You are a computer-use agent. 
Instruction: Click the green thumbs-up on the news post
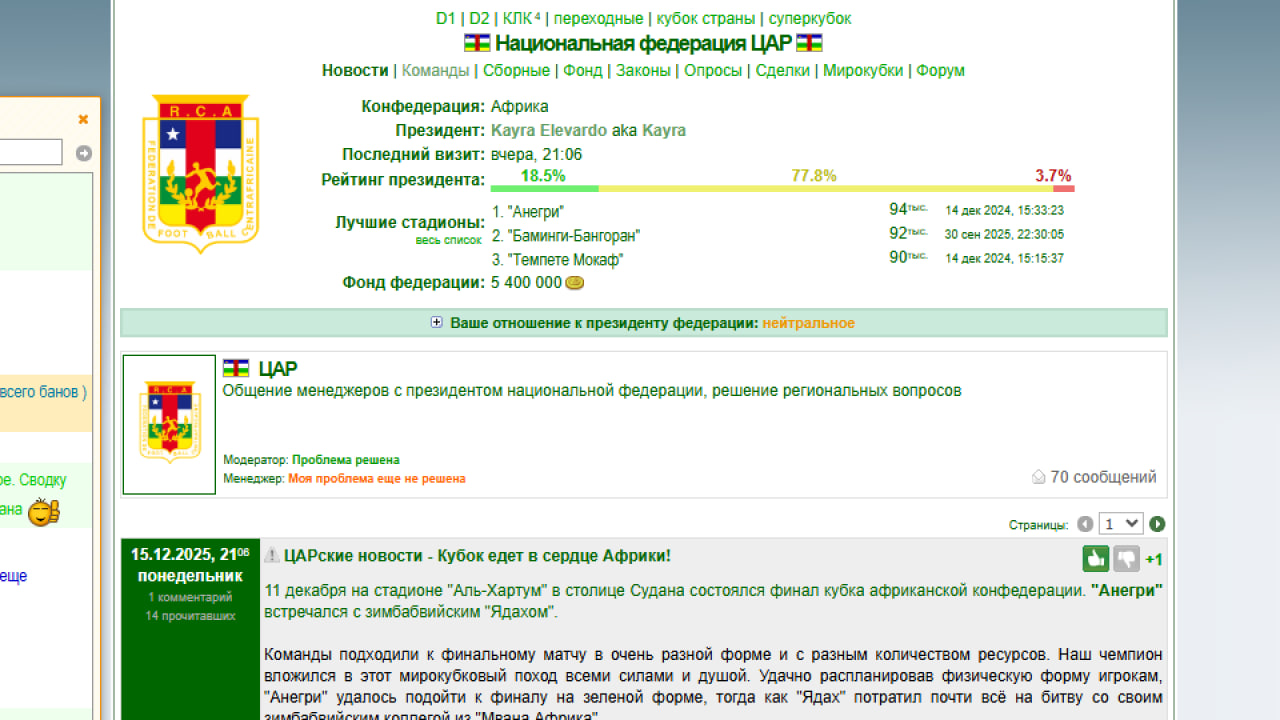1094,558
